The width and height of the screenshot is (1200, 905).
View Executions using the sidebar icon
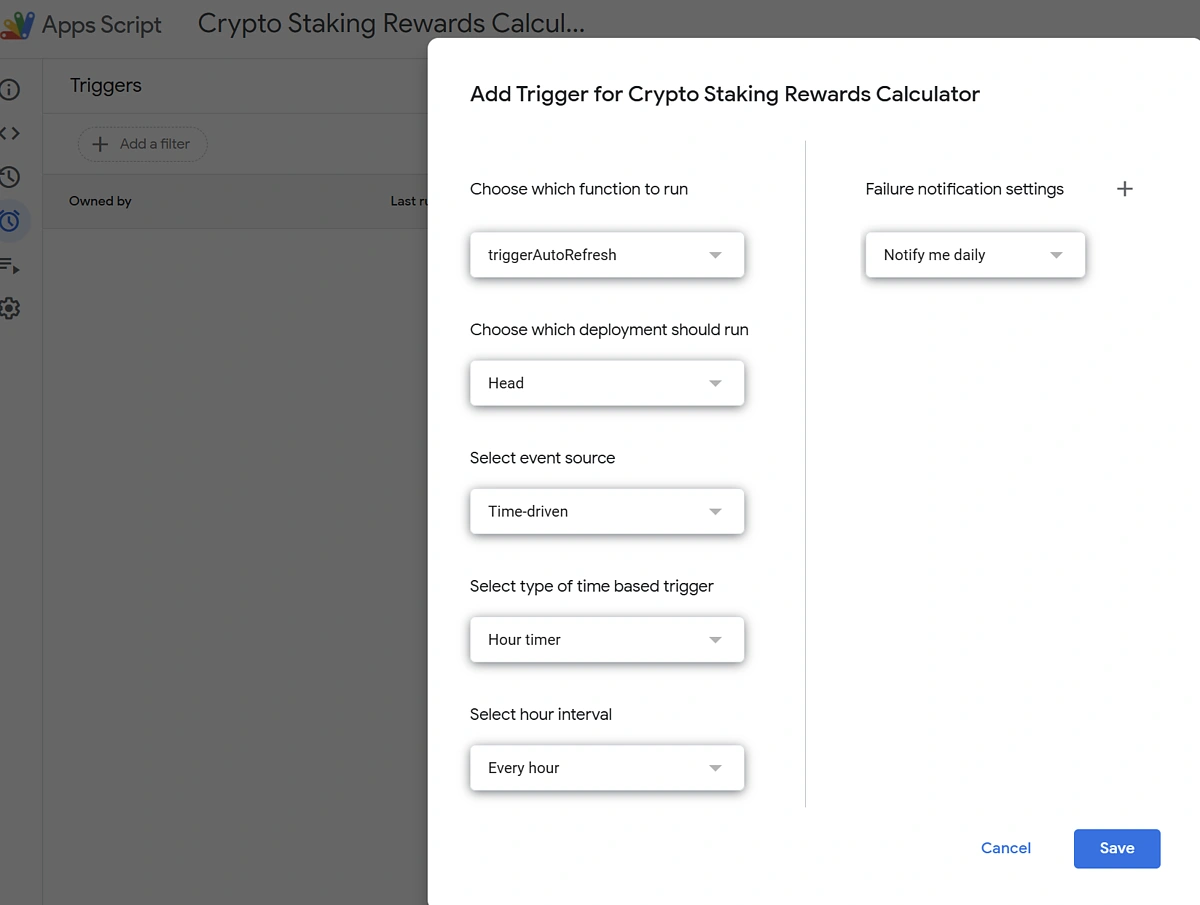[10, 266]
